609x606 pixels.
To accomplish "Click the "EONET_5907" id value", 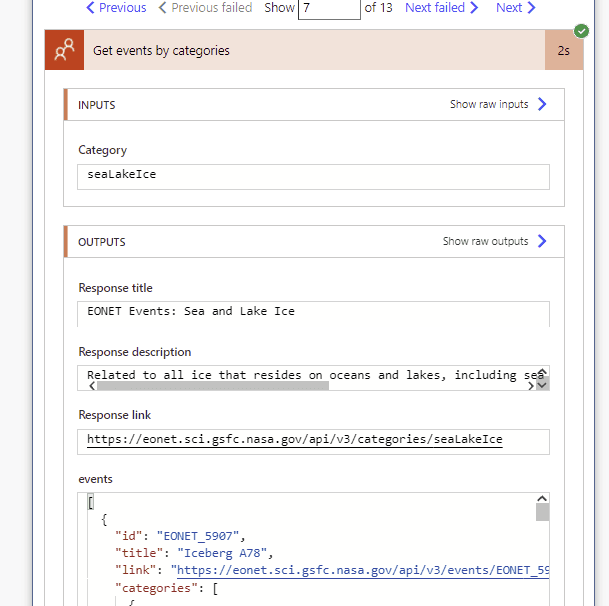I will pyautogui.click(x=198, y=536).
